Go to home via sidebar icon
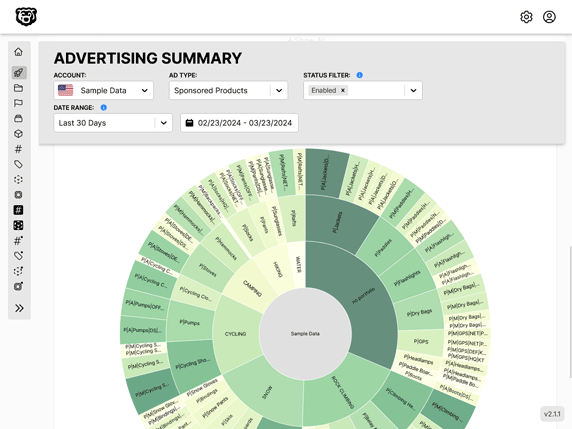This screenshot has height=429, width=572. [x=19, y=52]
